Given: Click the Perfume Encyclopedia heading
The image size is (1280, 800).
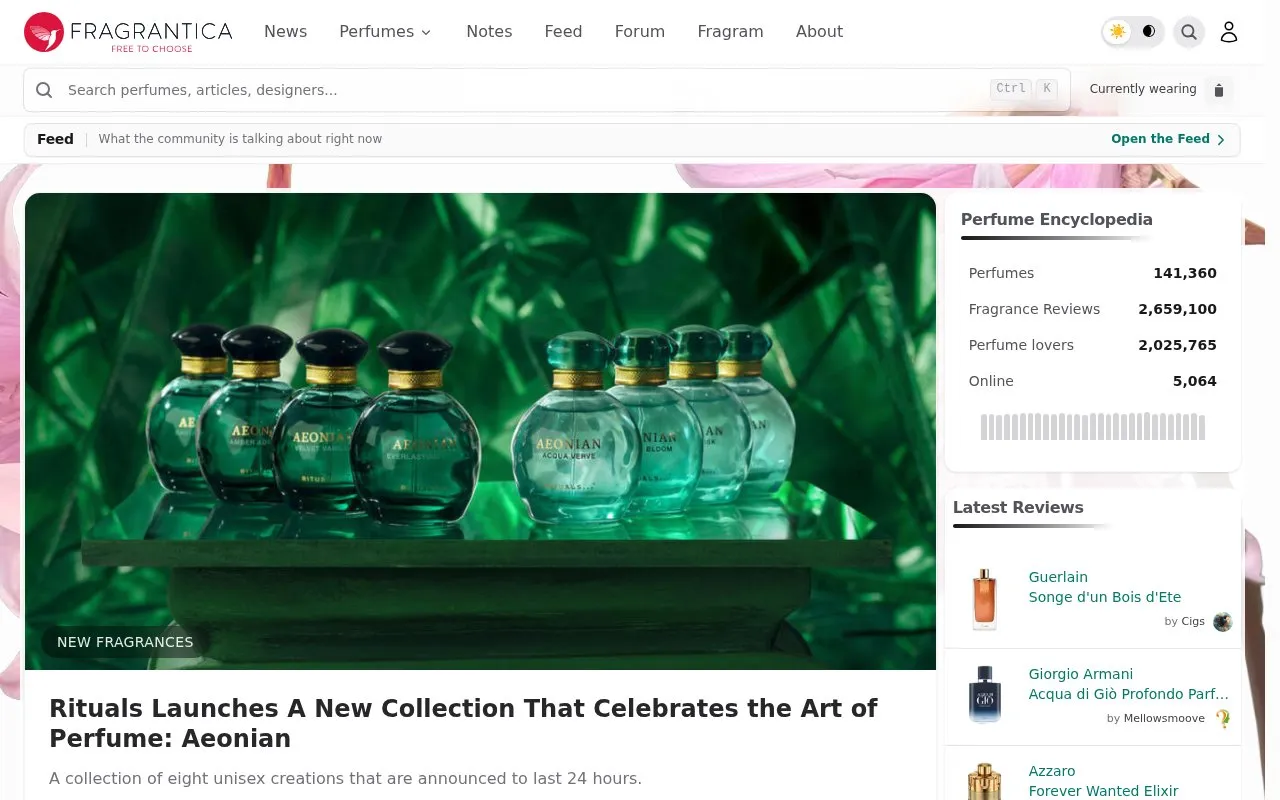Looking at the screenshot, I should [x=1056, y=219].
